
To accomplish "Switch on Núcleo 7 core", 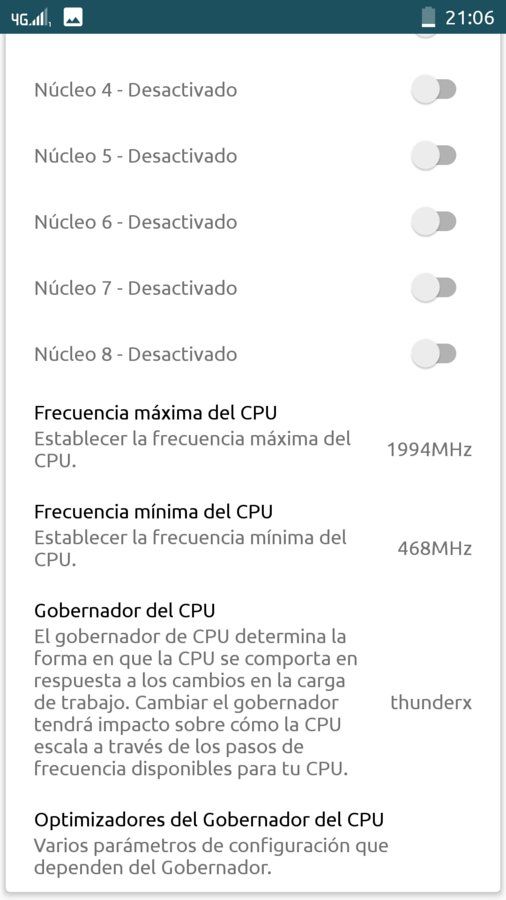I will click(x=434, y=288).
